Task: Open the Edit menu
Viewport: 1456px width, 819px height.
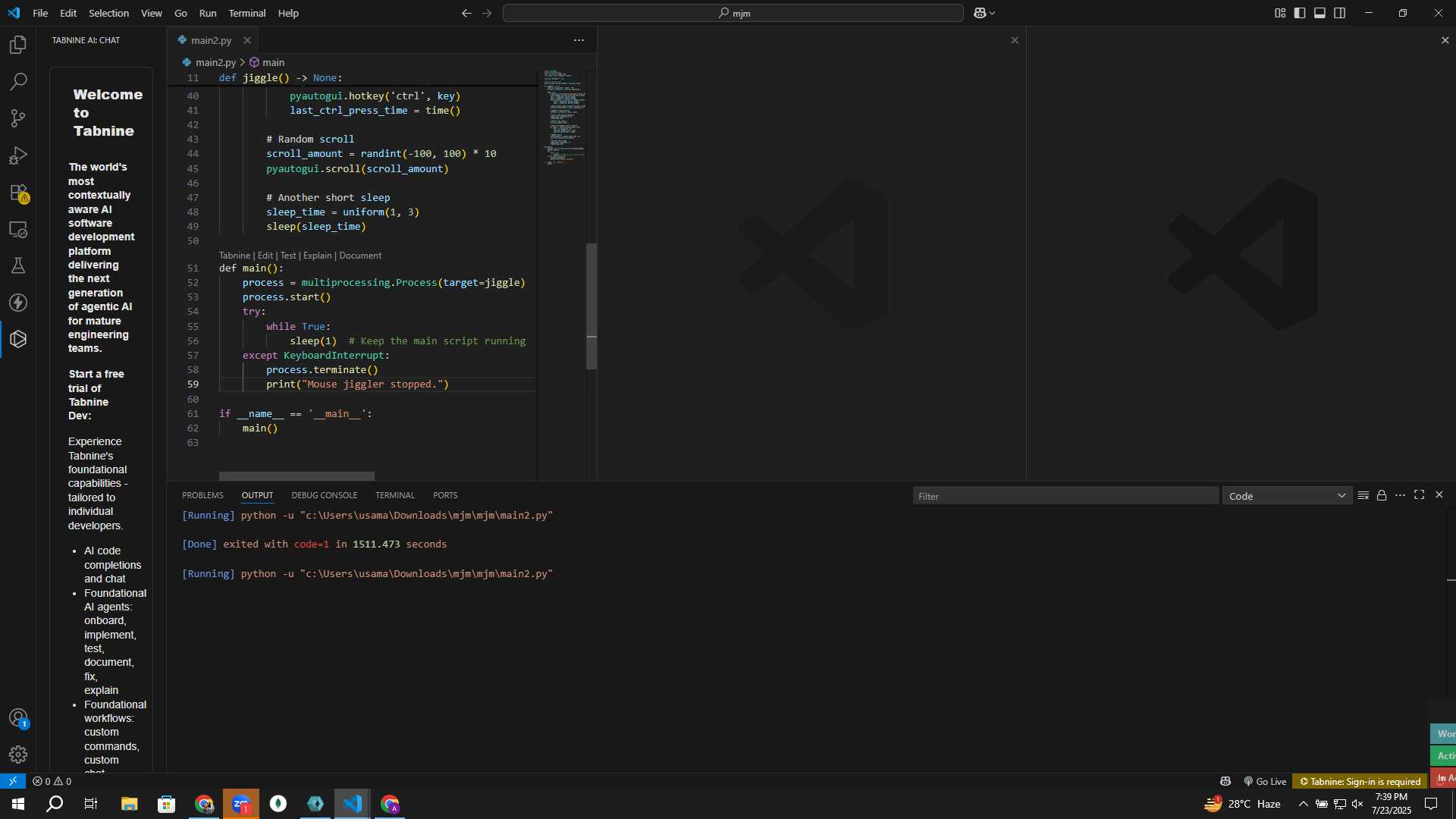Action: pos(68,13)
